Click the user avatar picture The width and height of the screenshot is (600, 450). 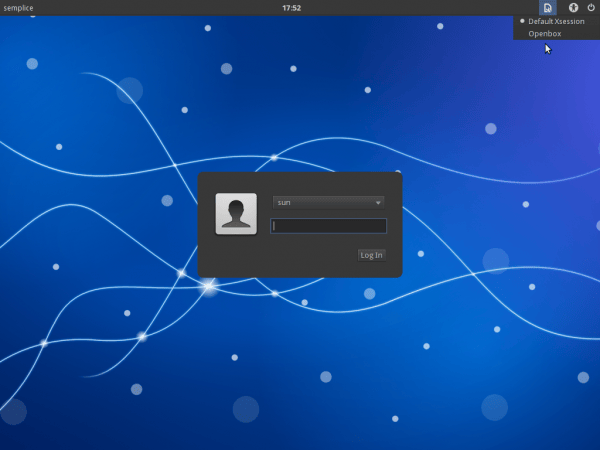(236, 214)
